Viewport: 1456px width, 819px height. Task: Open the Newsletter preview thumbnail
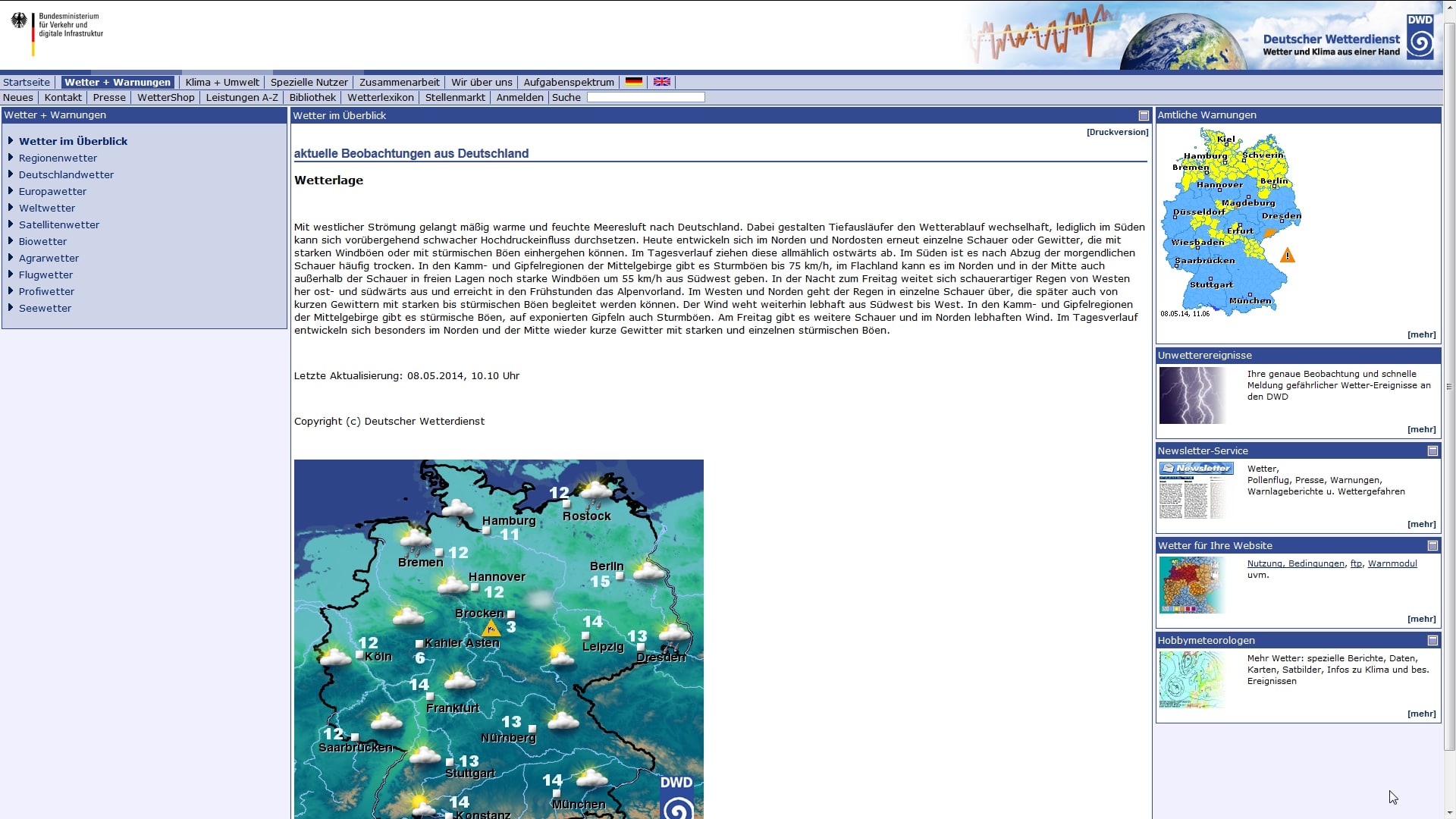point(1197,490)
